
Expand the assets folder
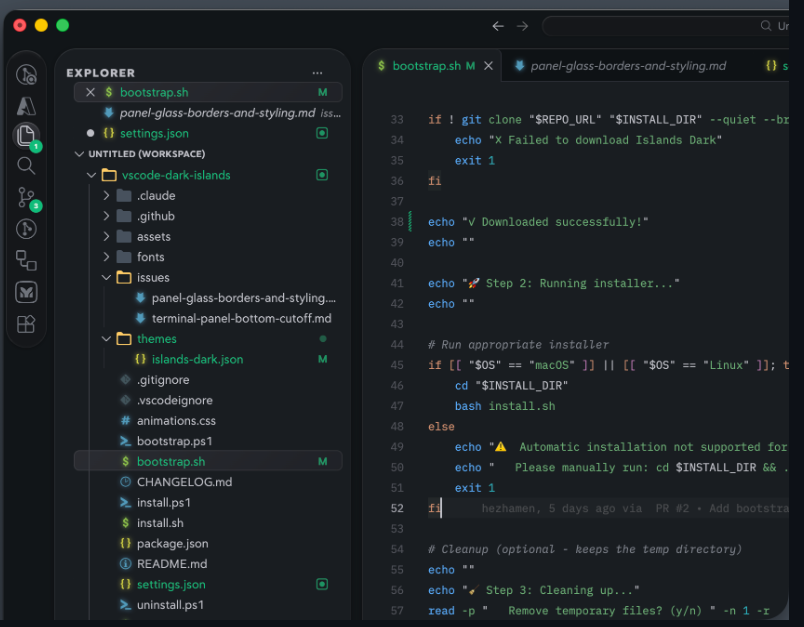[106, 236]
